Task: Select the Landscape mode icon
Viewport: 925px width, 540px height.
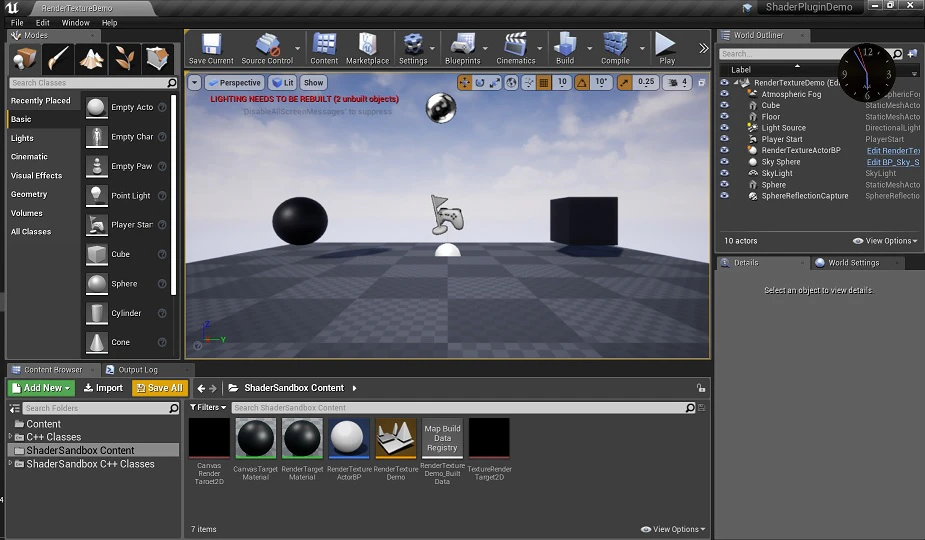Action: pyautogui.click(x=91, y=59)
